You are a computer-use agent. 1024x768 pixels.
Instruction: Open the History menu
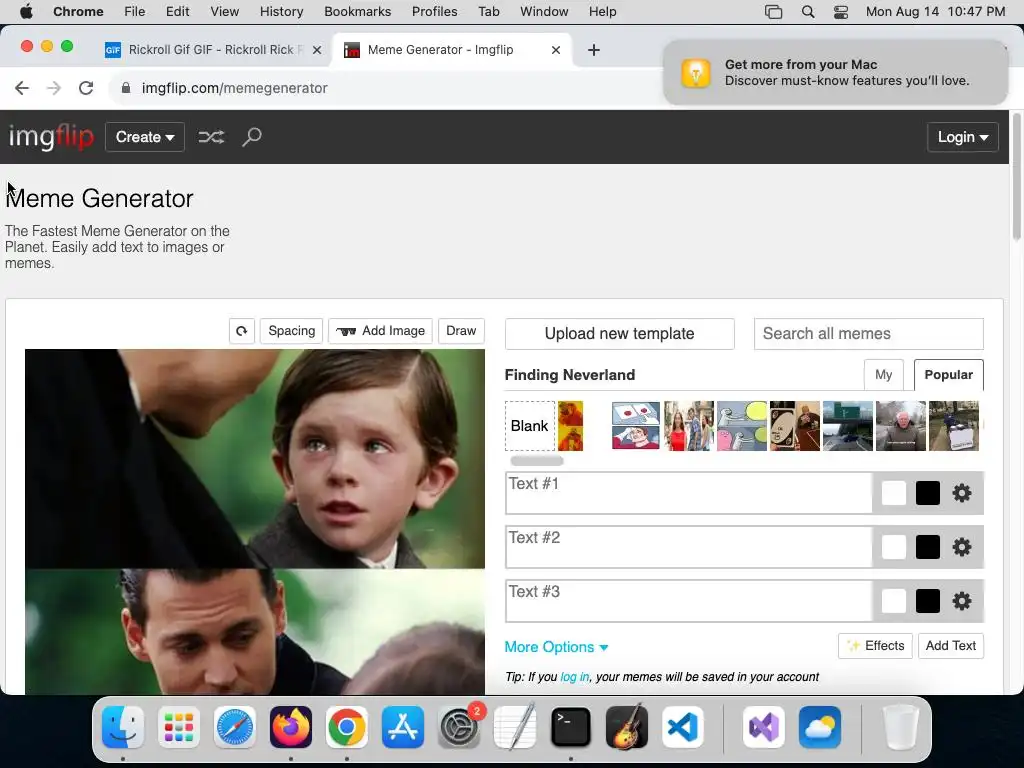pos(281,12)
